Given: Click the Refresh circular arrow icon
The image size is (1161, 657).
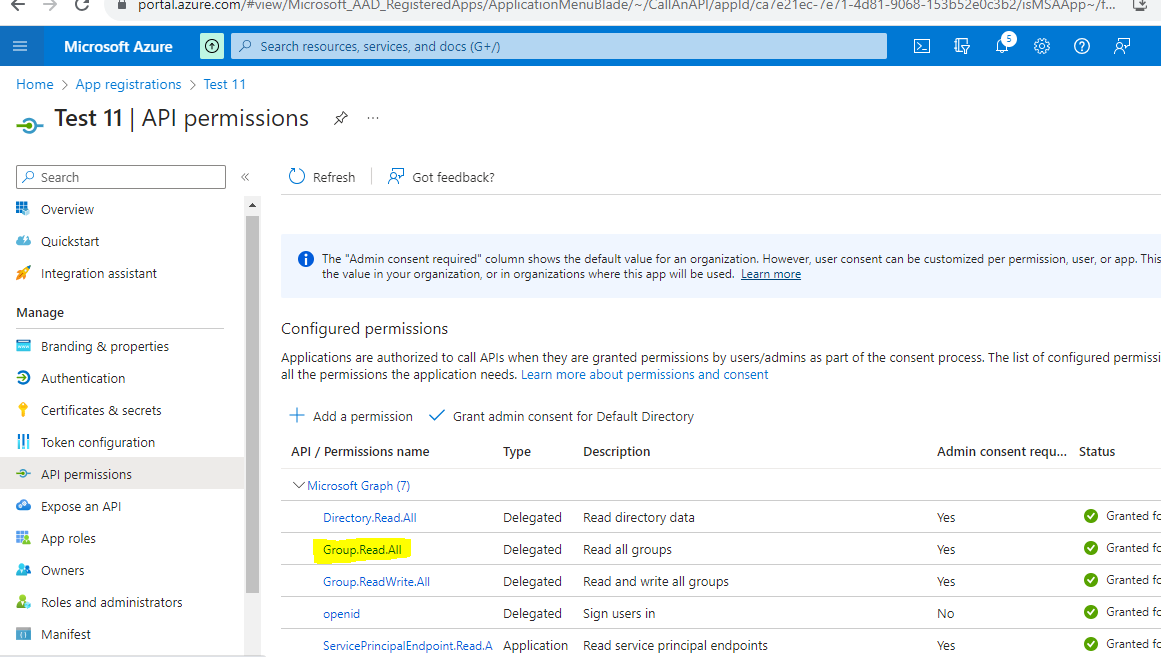Looking at the screenshot, I should (x=297, y=176).
